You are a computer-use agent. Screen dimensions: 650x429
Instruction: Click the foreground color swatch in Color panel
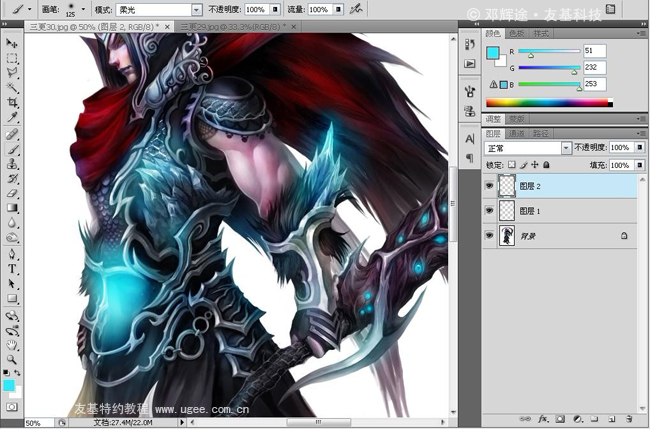pos(492,53)
